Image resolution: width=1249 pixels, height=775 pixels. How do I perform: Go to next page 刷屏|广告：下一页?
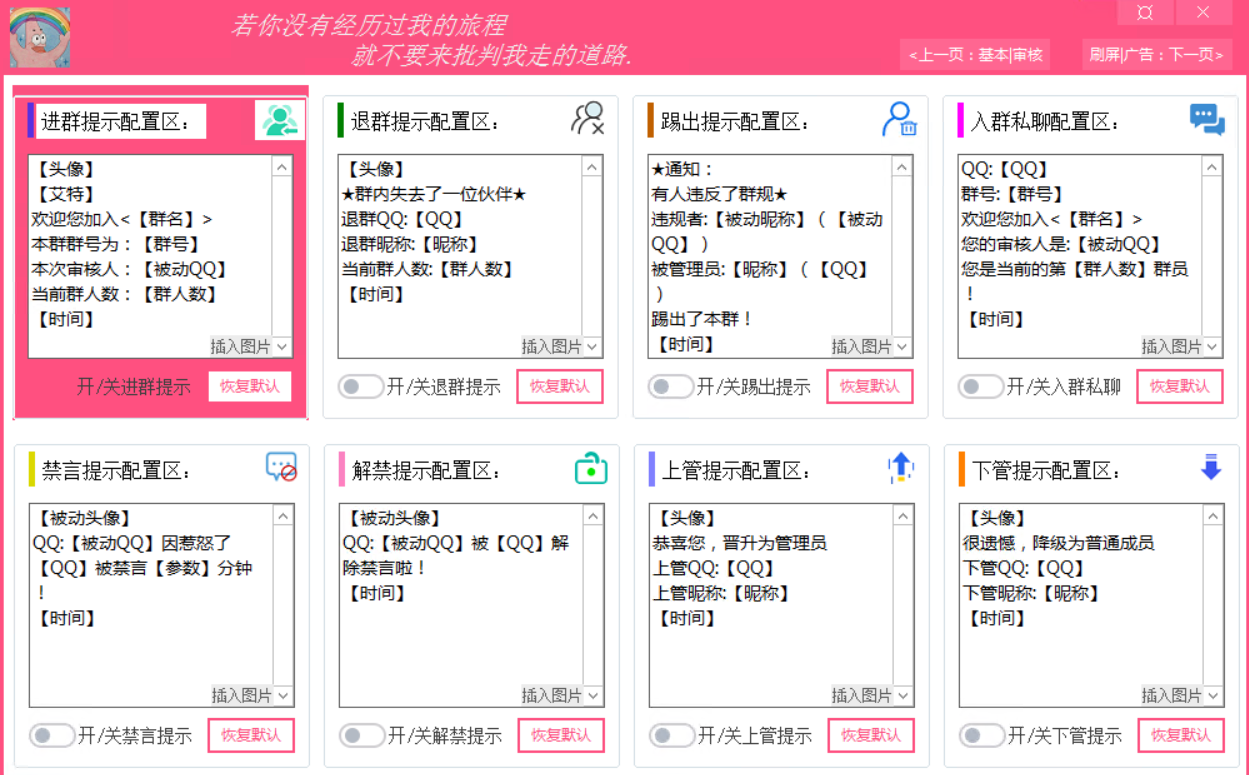[x=1157, y=55]
